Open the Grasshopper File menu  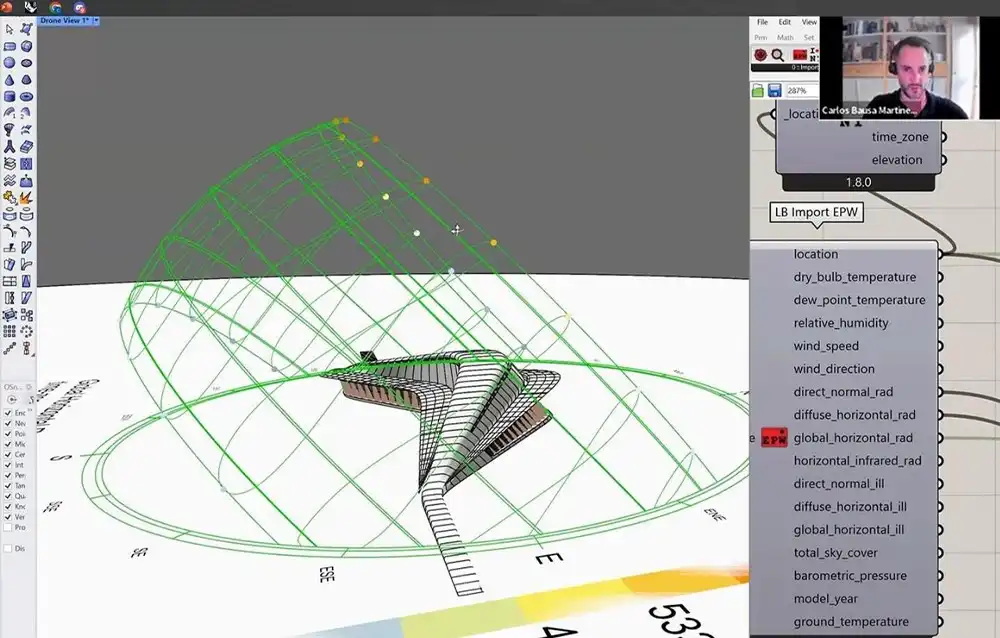pyautogui.click(x=762, y=22)
